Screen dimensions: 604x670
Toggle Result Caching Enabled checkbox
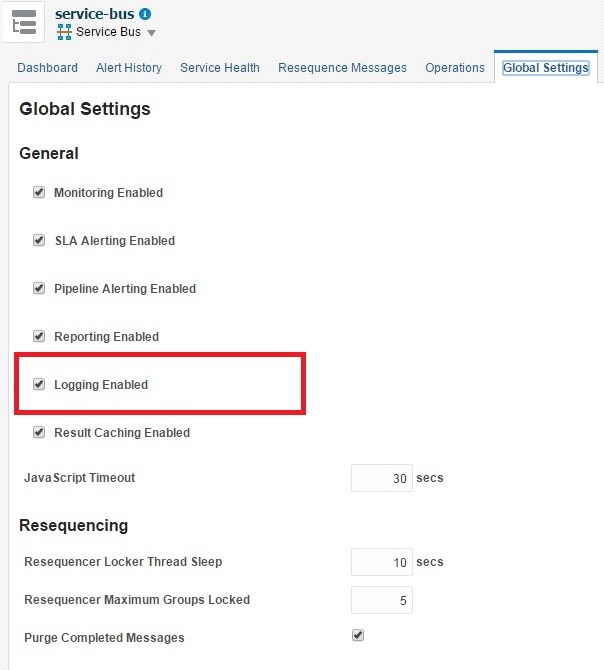click(x=39, y=432)
